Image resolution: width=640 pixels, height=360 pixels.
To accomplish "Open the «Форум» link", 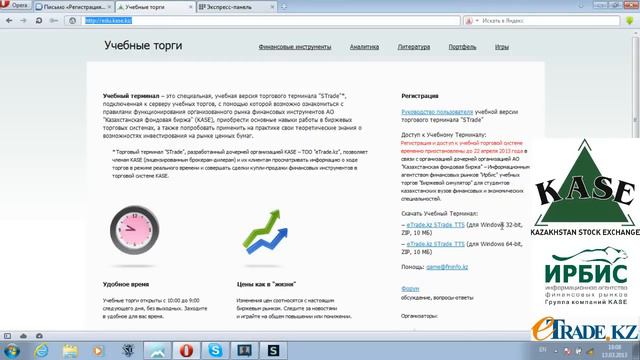I will point(410,289).
